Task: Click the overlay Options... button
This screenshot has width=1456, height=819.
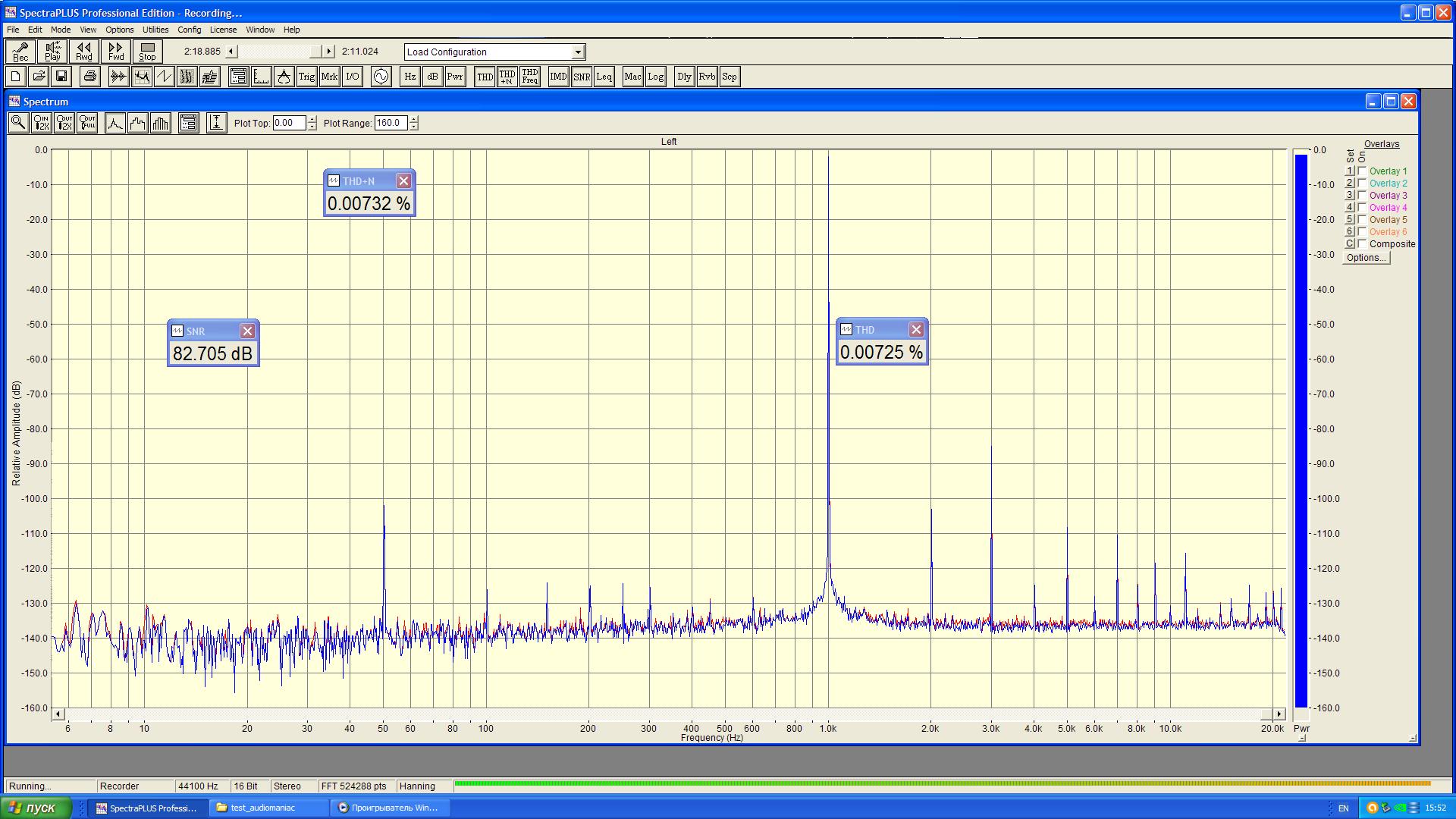Action: pos(1366,258)
